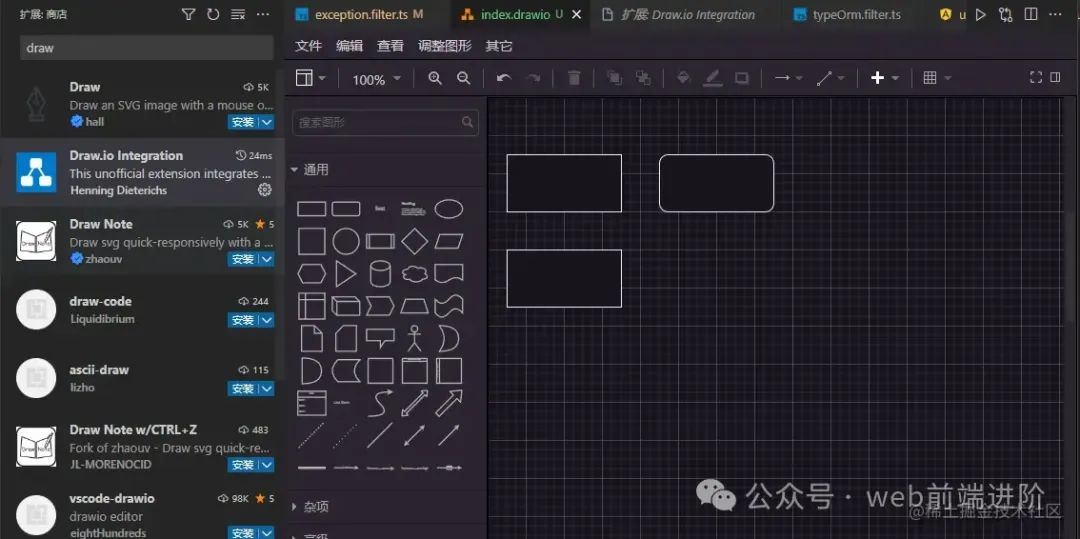Select the hexagon shape from palette
The image size is (1080, 539).
point(311,274)
